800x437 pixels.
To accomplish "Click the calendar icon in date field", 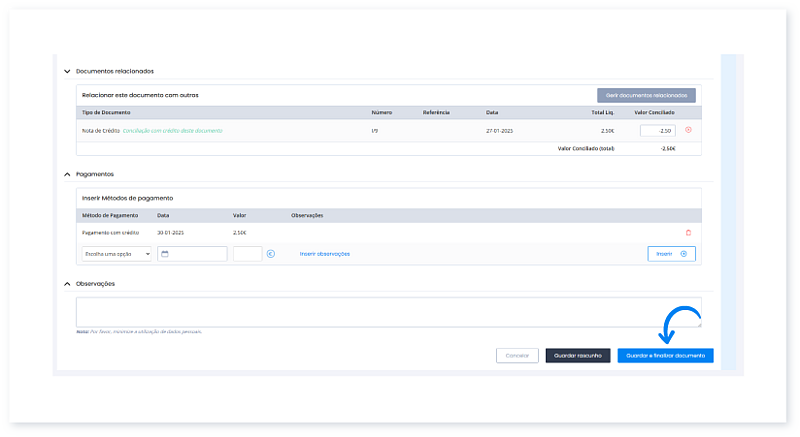I will coord(164,254).
